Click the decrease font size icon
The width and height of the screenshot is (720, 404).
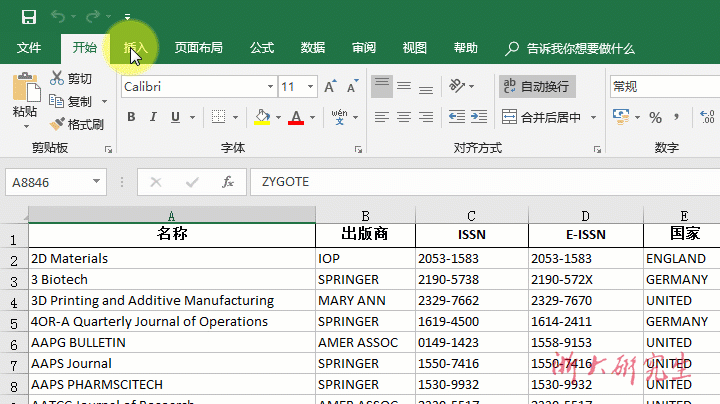(353, 86)
